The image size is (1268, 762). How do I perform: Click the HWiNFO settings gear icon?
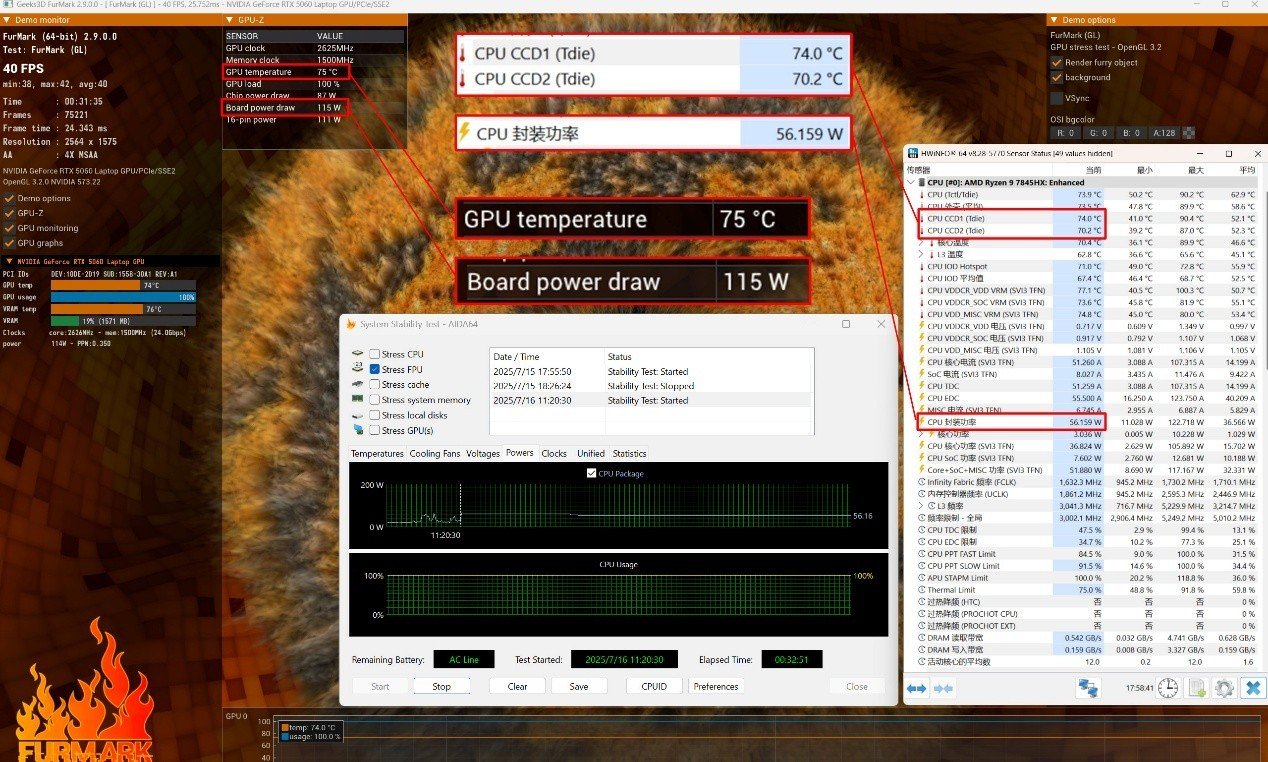tap(1223, 688)
